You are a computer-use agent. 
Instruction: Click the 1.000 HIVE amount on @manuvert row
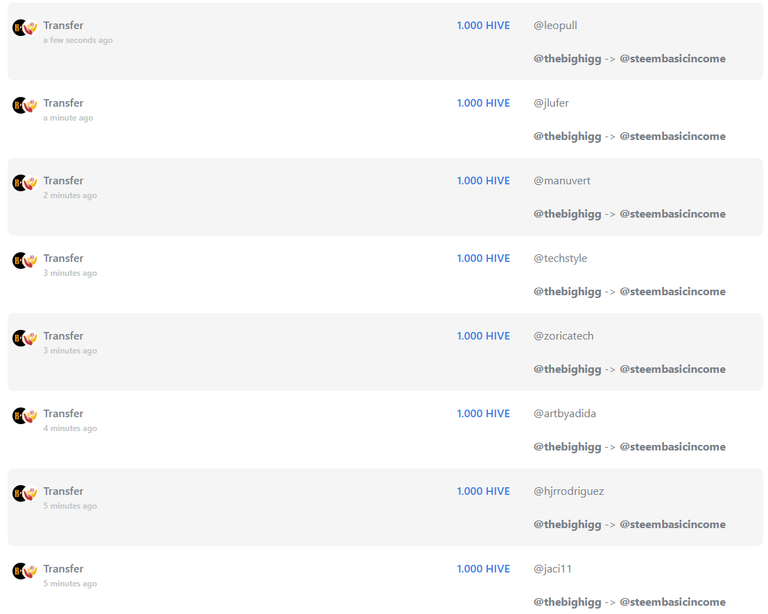(483, 181)
